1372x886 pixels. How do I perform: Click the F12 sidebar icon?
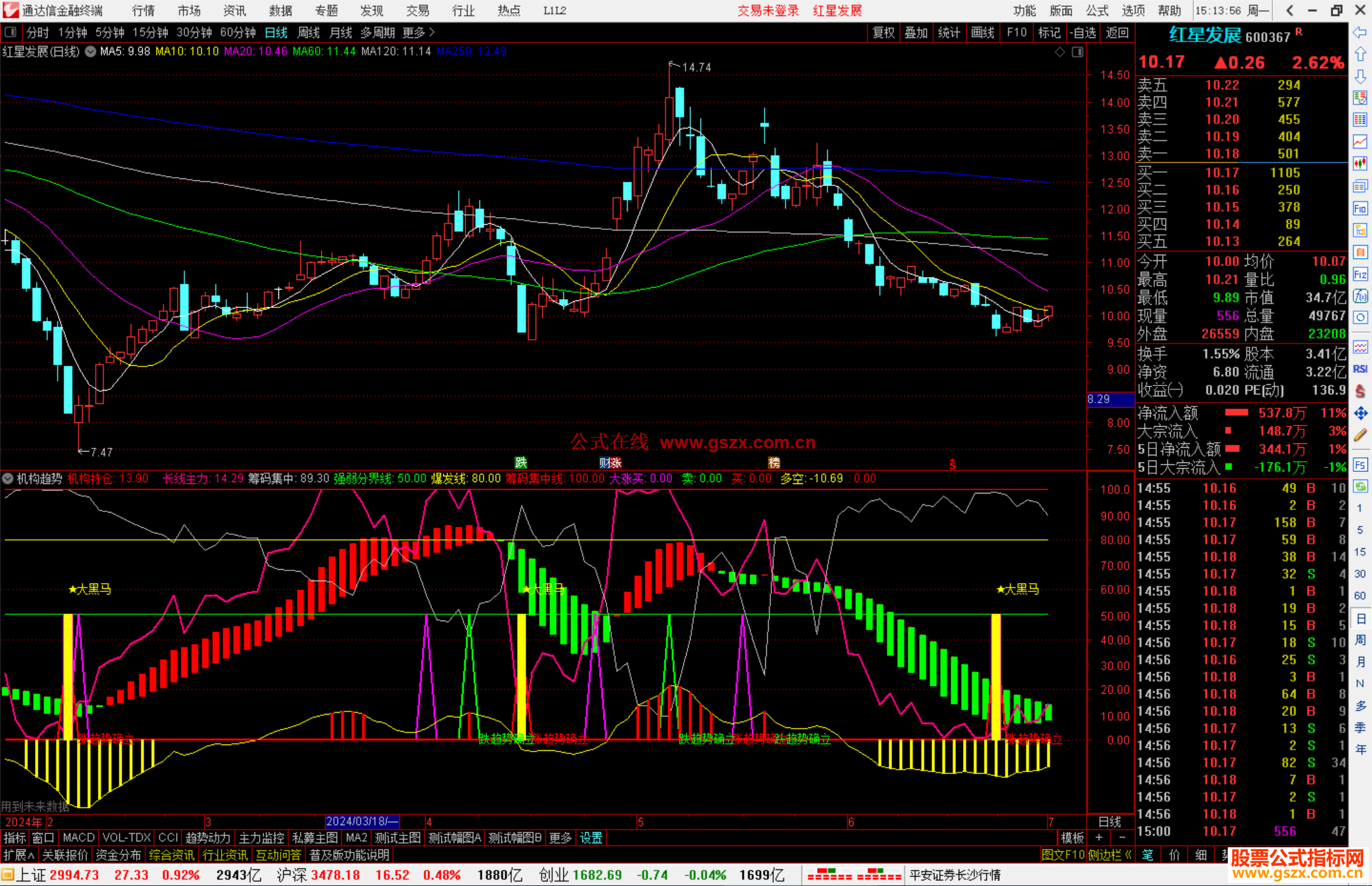1360,274
